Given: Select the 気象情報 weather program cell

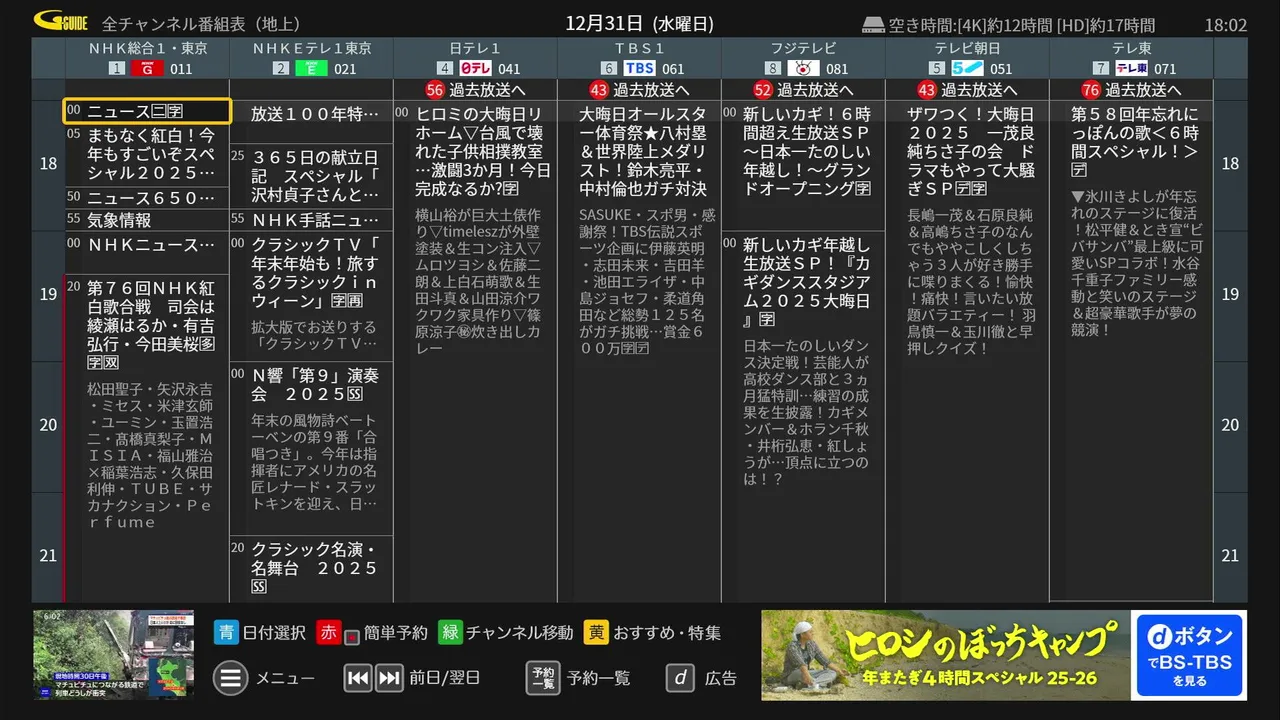Looking at the screenshot, I should point(148,220).
